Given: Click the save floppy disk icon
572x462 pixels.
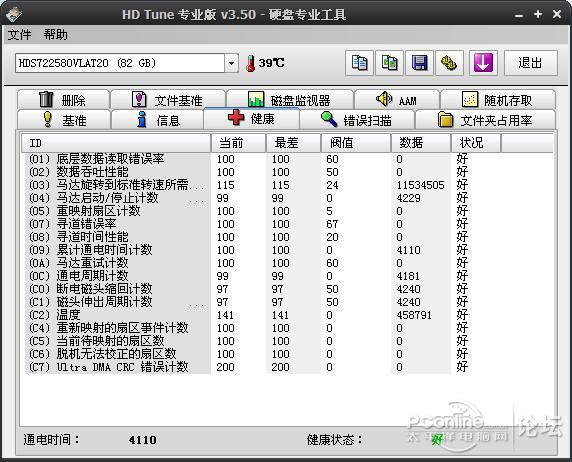Looking at the screenshot, I should 420,63.
